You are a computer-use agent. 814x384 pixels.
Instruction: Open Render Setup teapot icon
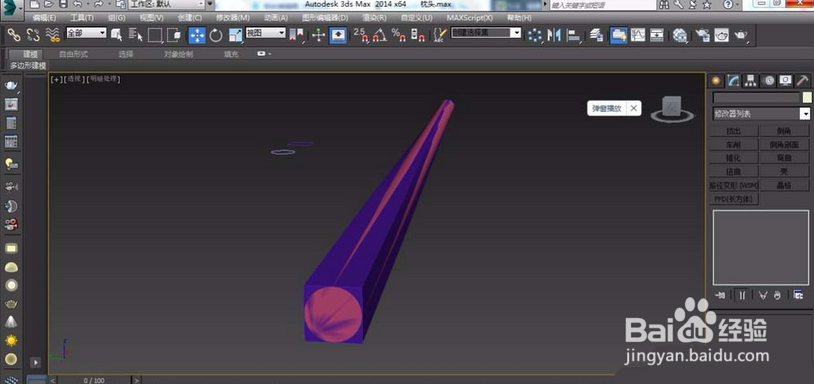[702, 35]
